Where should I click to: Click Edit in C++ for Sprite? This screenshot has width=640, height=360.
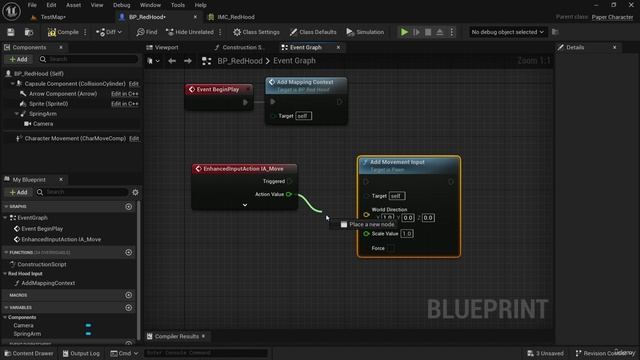pyautogui.click(x=125, y=104)
